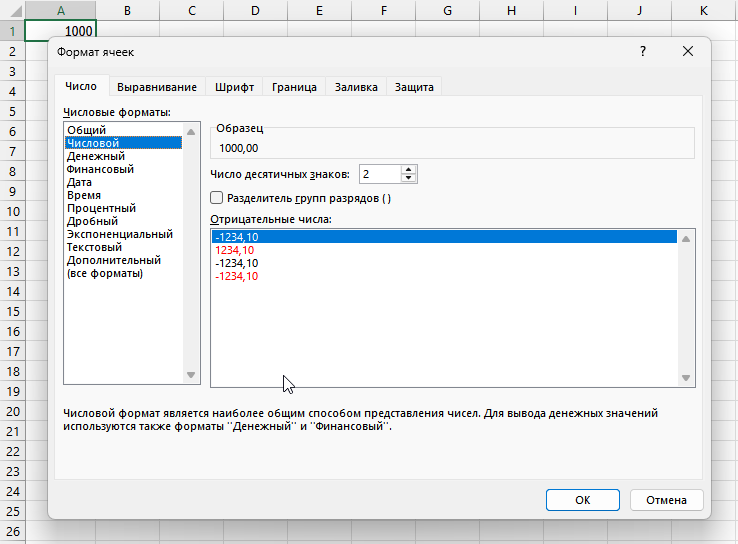Open the Шрифт tab

coord(234,87)
